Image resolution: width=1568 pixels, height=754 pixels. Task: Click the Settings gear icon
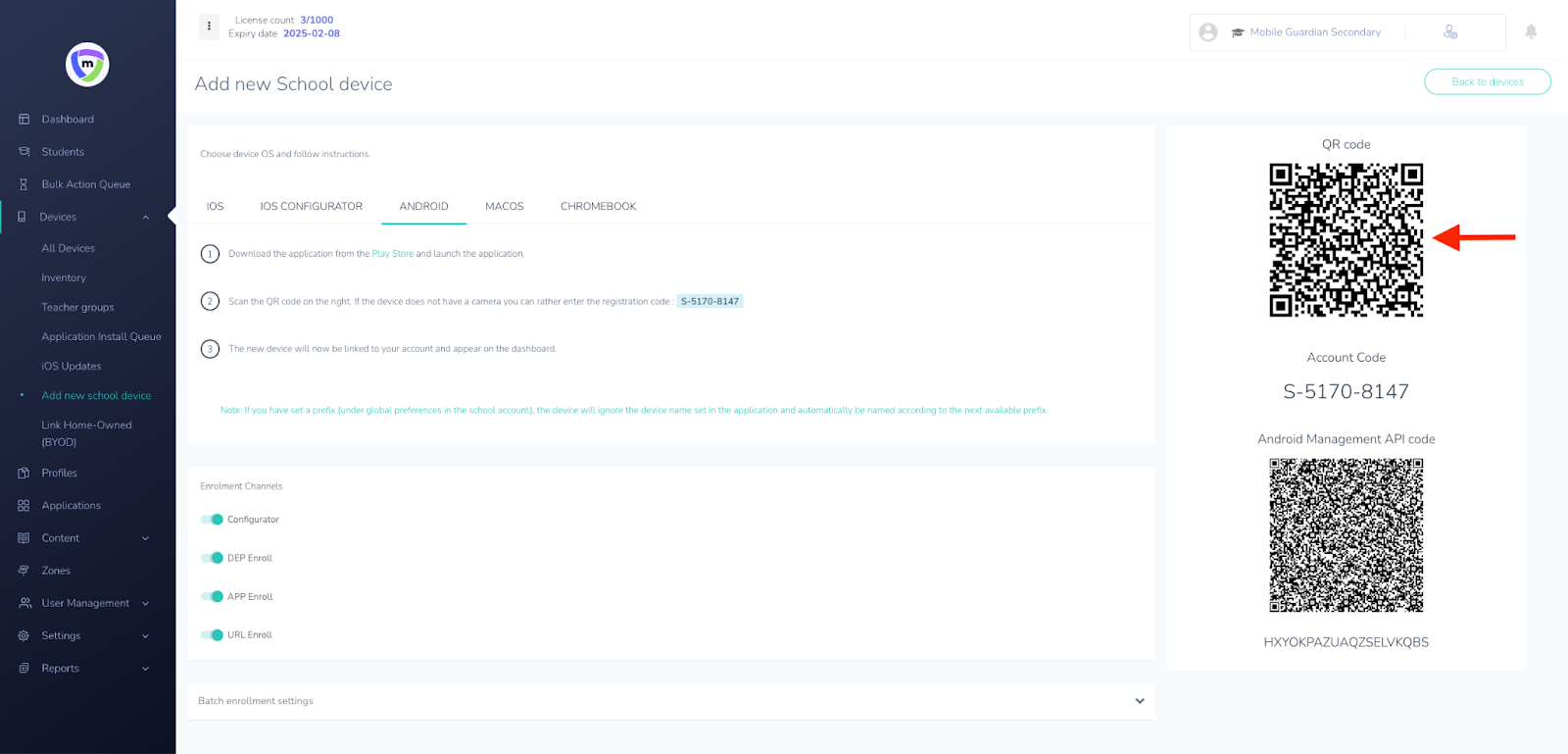coord(24,635)
